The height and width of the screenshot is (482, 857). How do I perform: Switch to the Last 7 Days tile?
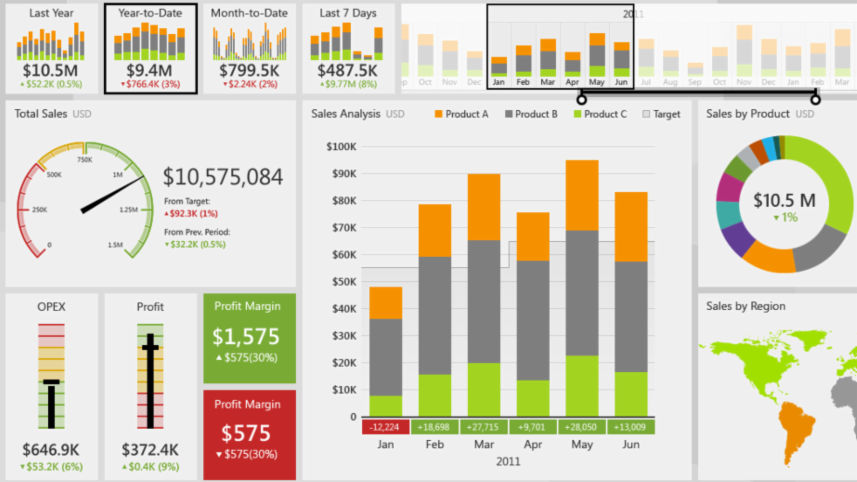click(x=347, y=47)
